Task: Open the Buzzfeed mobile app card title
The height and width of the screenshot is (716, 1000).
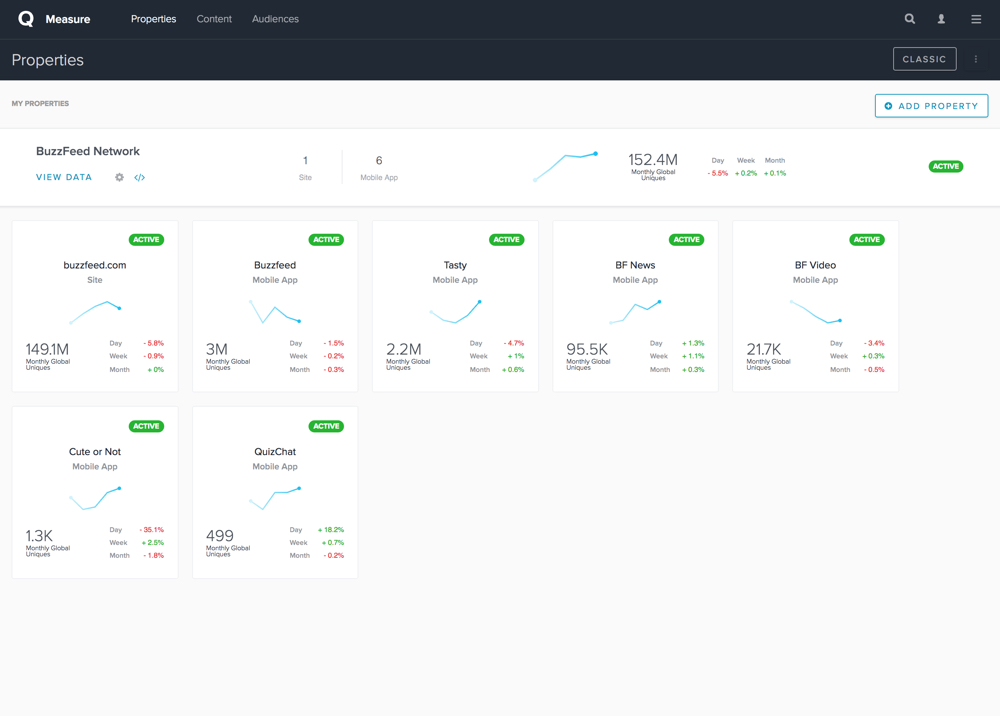Action: (x=275, y=265)
